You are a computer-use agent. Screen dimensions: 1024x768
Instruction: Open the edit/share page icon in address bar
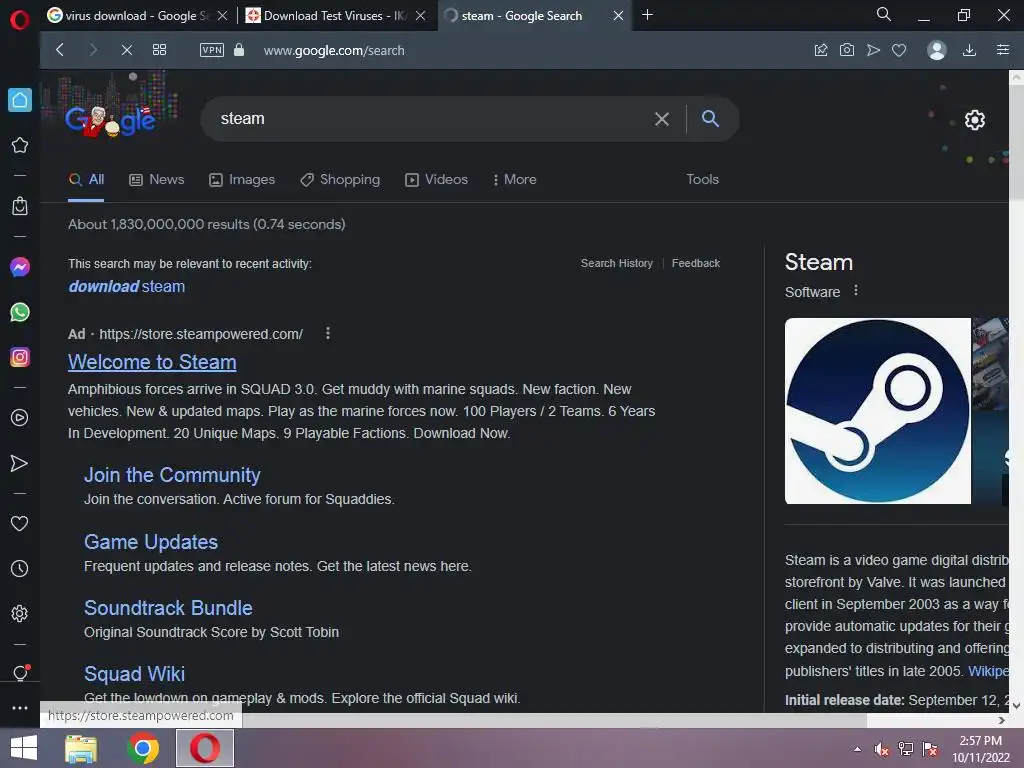pyautogui.click(x=821, y=50)
